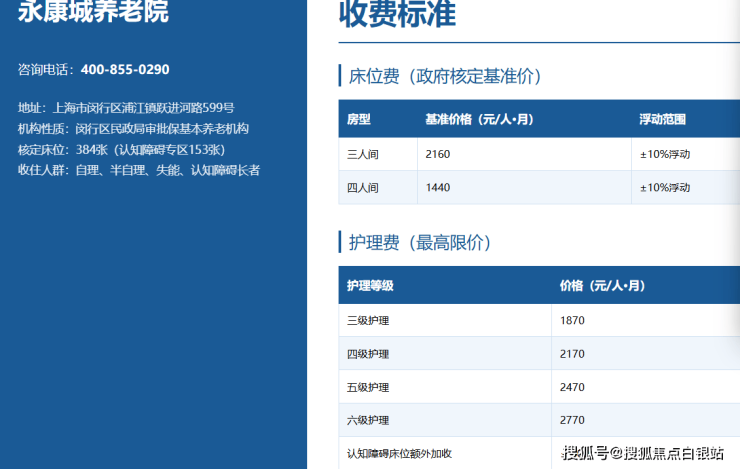
Task: Select the 三人间 table cell
Action: (363, 154)
